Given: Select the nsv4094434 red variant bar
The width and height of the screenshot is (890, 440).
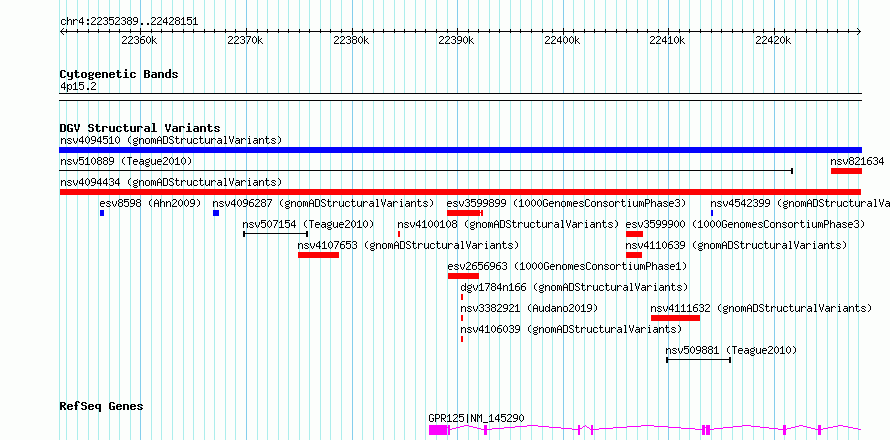Looking at the screenshot, I should 460,192.
